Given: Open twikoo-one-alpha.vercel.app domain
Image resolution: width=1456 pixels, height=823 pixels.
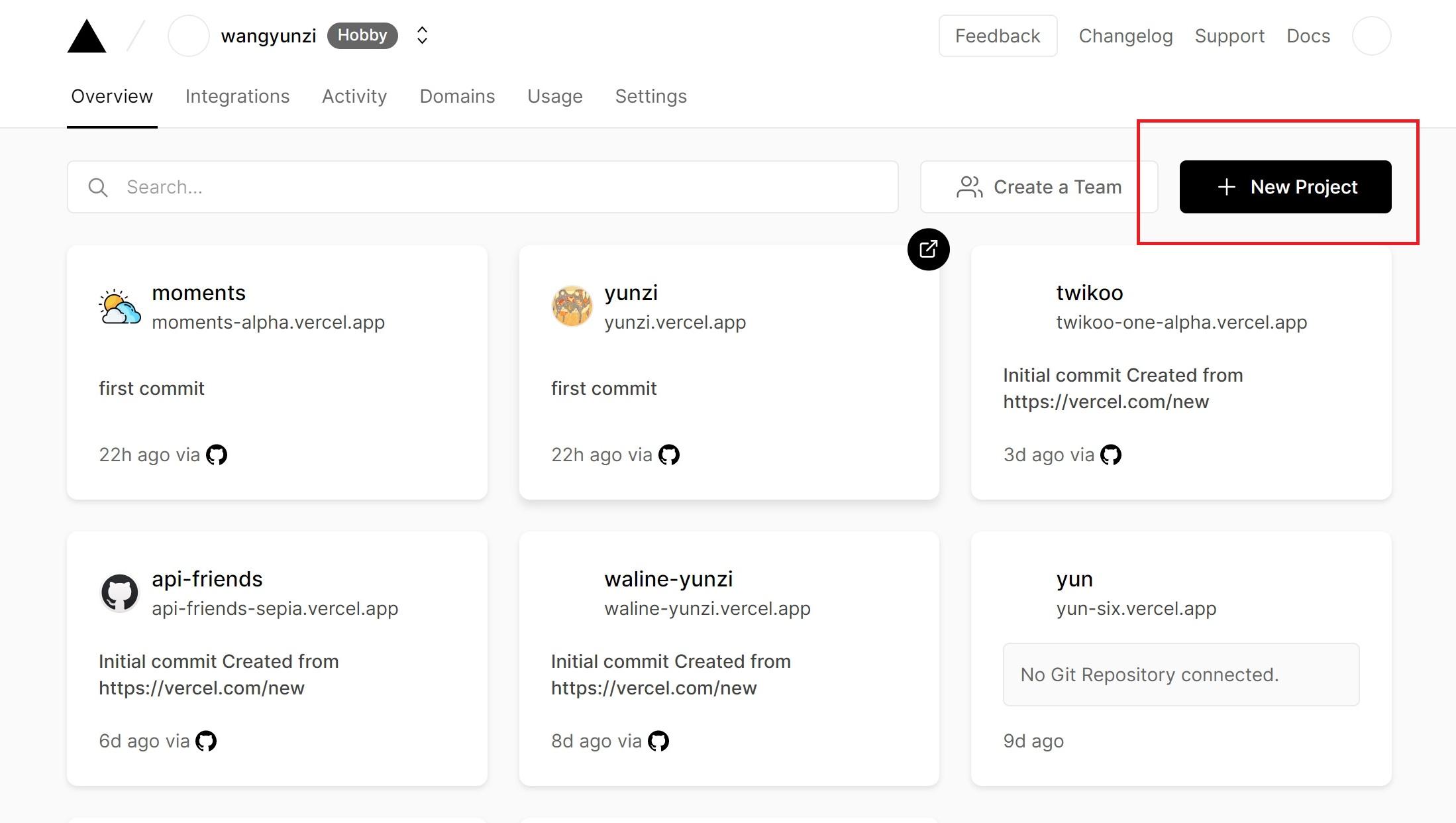Looking at the screenshot, I should [1182, 322].
